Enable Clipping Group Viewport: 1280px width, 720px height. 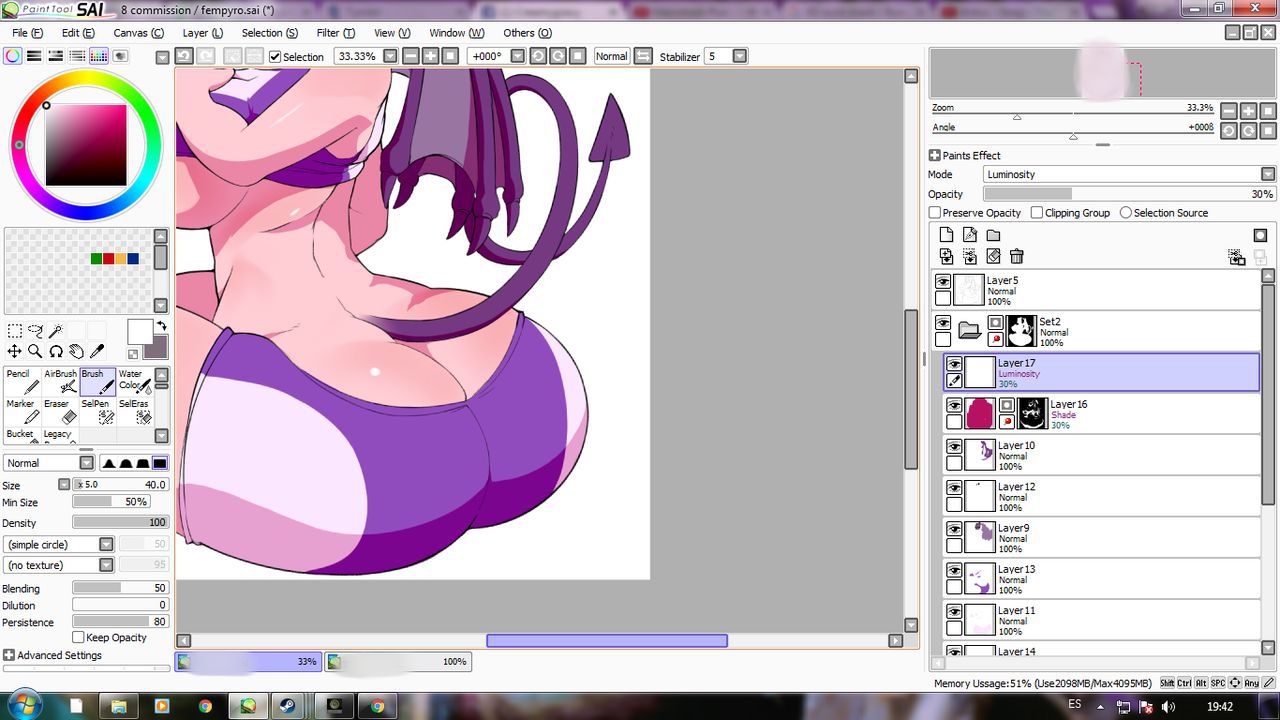[x=1037, y=213]
